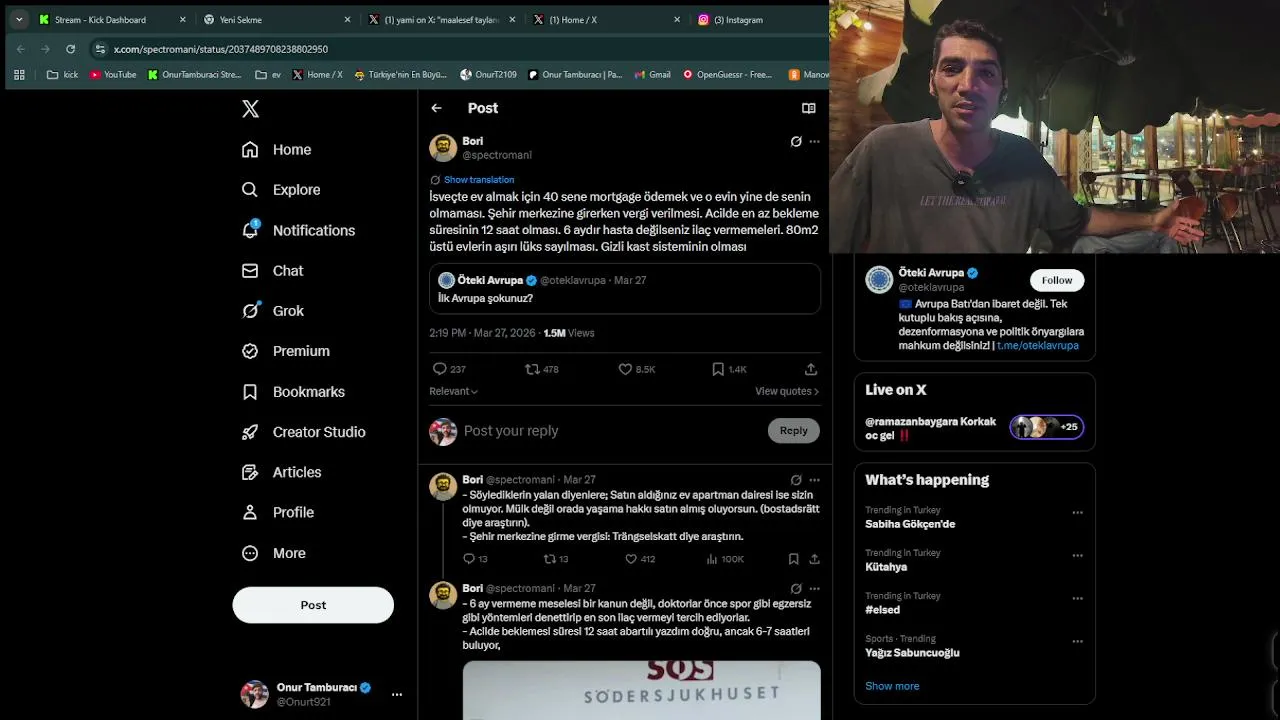Repost the main post with 478 reposts

tap(542, 369)
